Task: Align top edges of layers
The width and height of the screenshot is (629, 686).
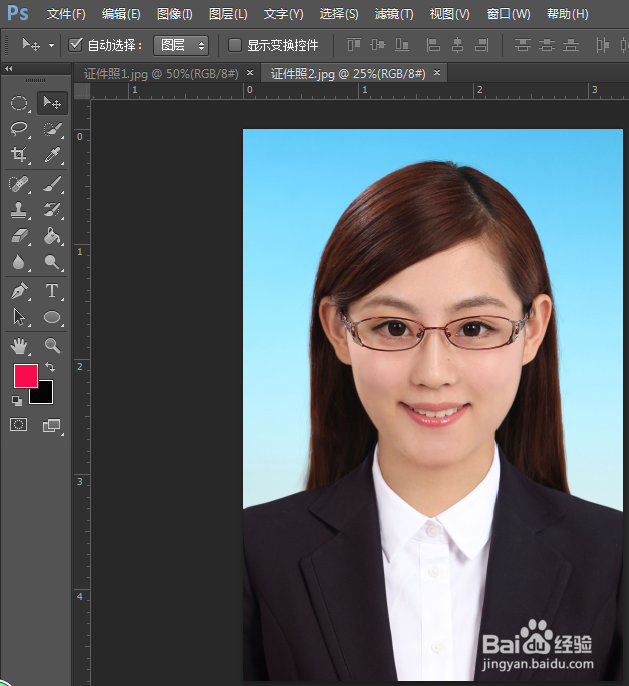Action: click(354, 45)
